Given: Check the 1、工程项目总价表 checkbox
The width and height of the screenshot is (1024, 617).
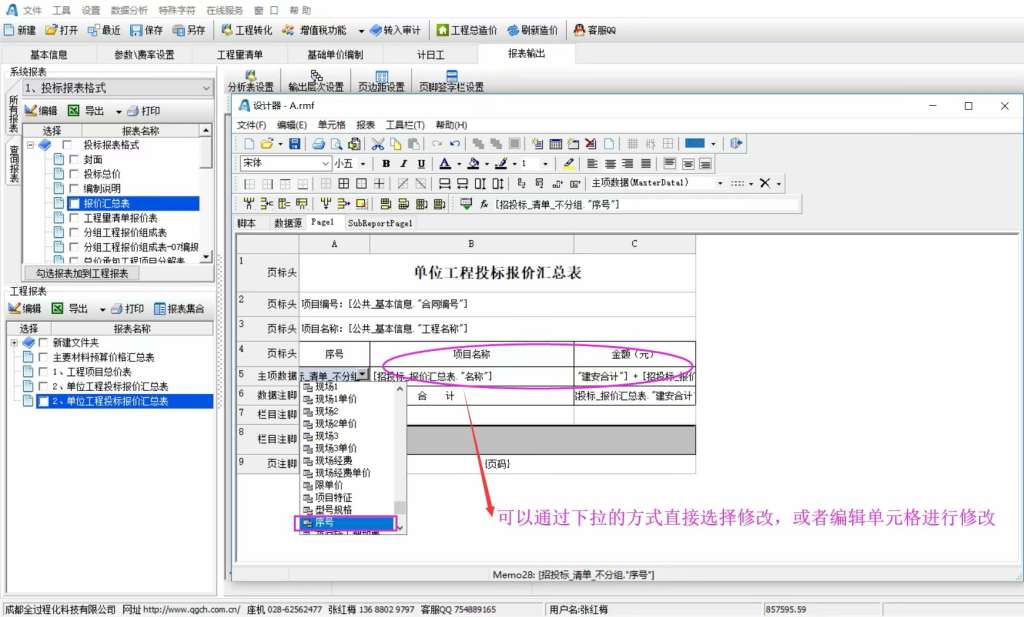Looking at the screenshot, I should [43, 372].
